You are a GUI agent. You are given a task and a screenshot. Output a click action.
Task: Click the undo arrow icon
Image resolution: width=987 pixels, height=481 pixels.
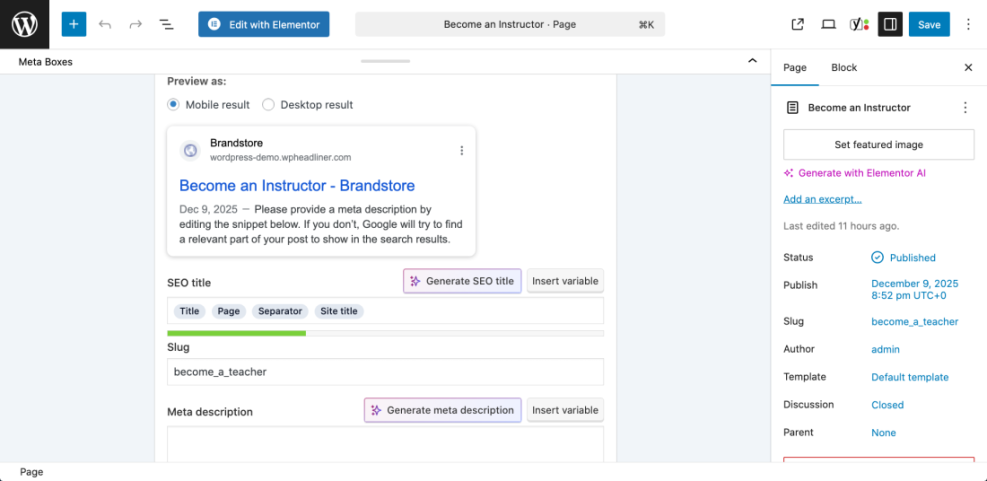tap(105, 25)
